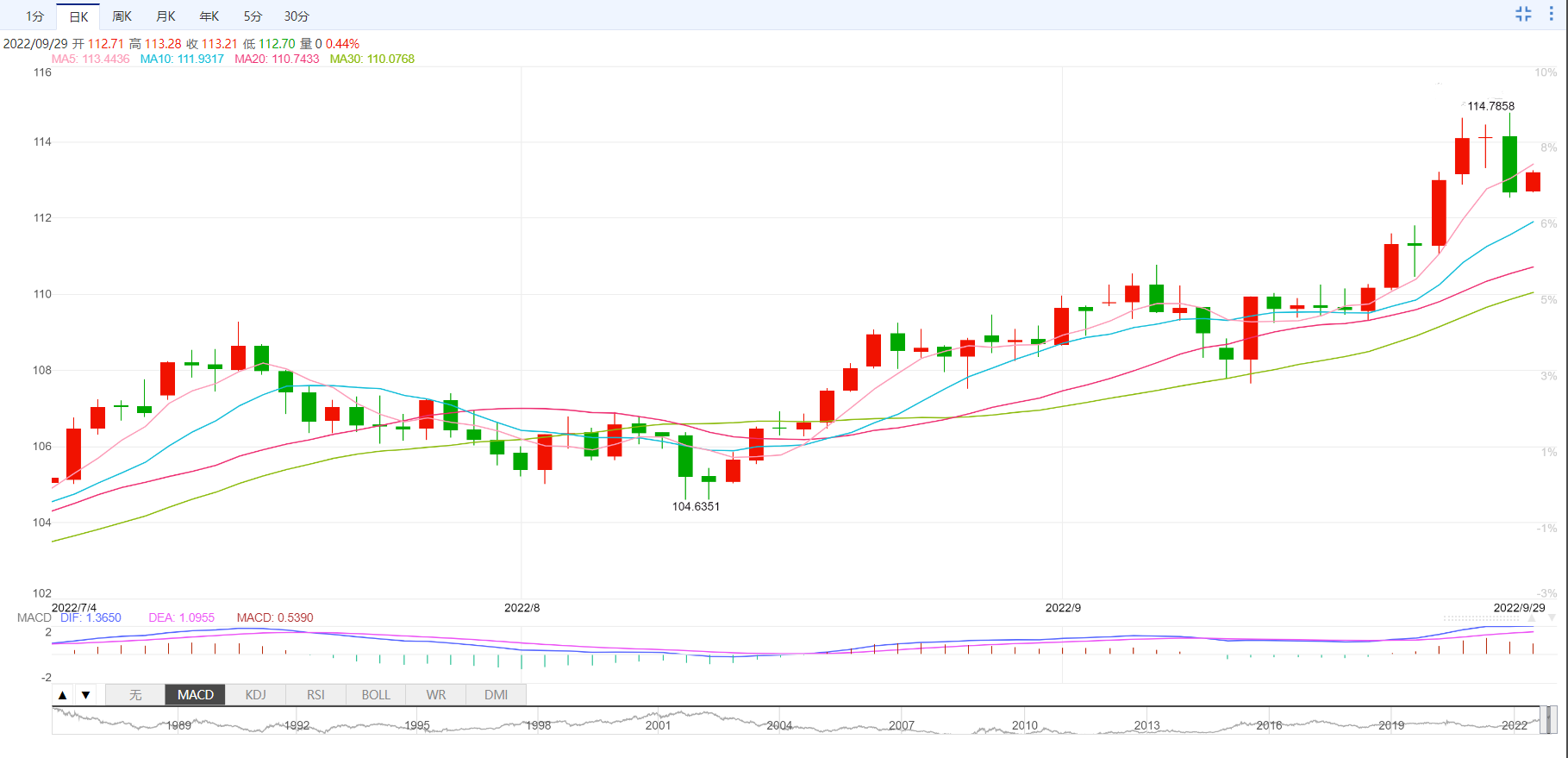Click the MA20: 110.7433 legend label
This screenshot has width=1568, height=758.
point(277,60)
